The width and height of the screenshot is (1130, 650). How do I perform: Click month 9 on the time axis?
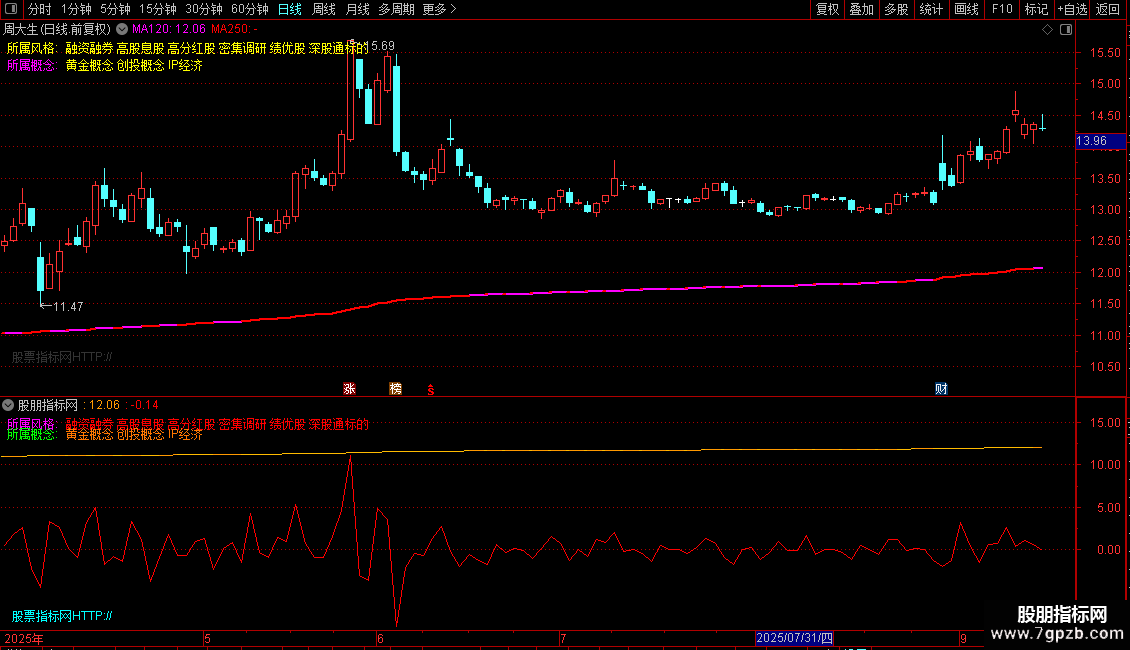point(964,638)
